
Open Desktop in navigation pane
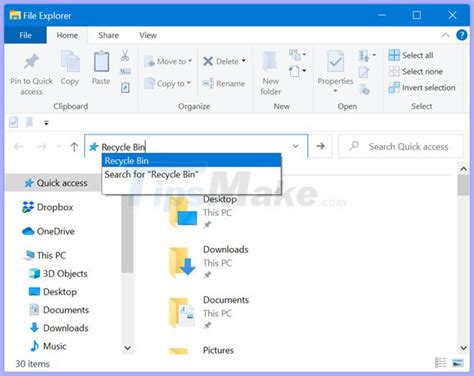[x=53, y=292]
